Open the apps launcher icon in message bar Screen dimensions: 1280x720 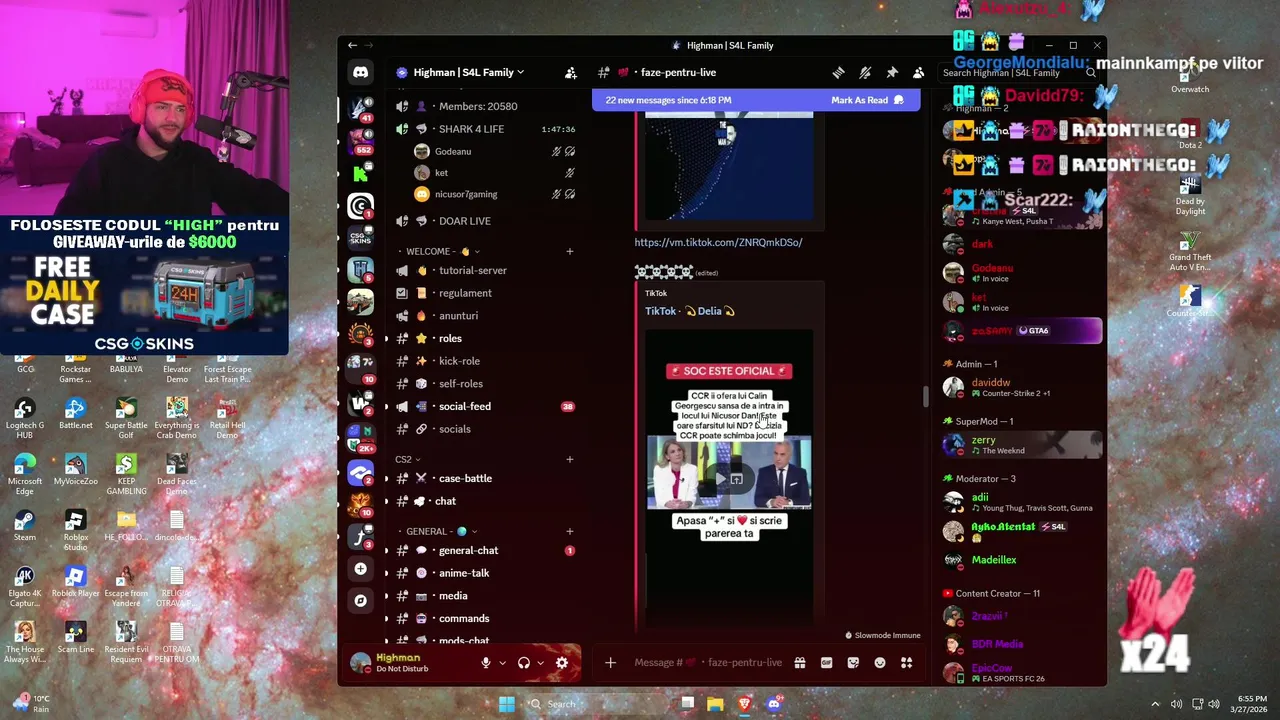click(906, 662)
